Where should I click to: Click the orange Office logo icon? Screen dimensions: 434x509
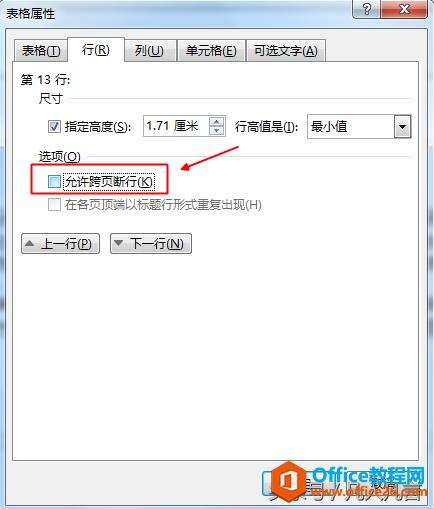click(x=289, y=479)
